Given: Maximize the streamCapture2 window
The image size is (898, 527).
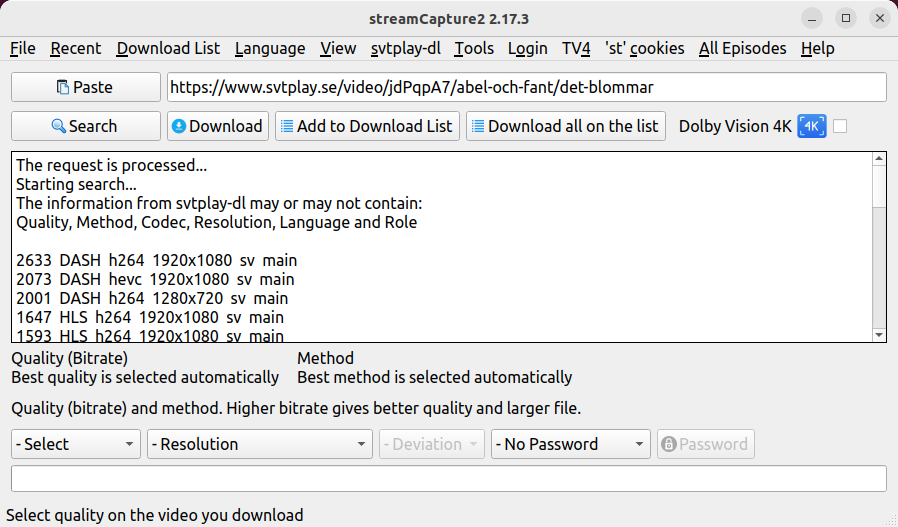Looking at the screenshot, I should click(x=846, y=18).
